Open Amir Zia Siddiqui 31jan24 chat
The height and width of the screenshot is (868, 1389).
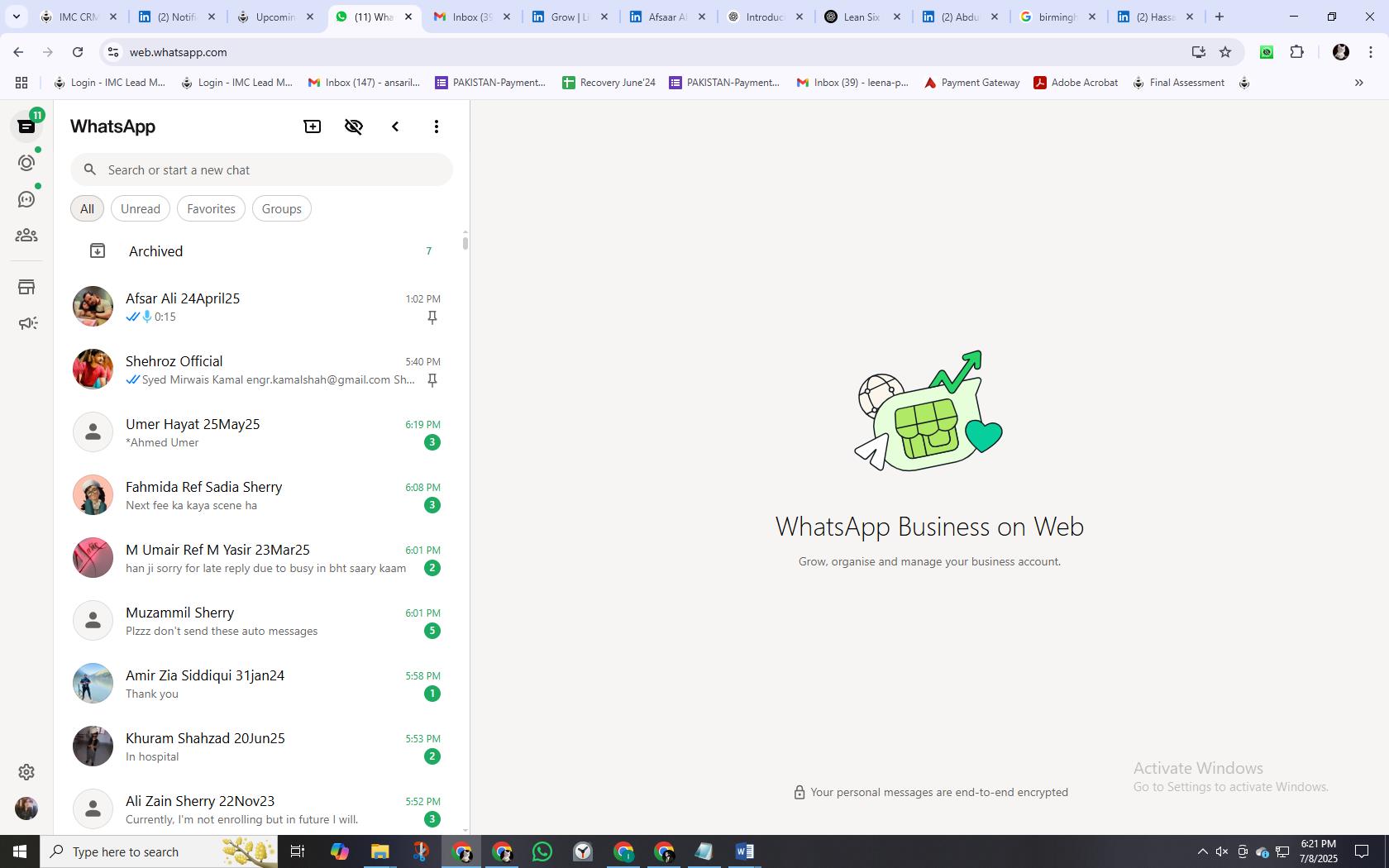tap(261, 684)
